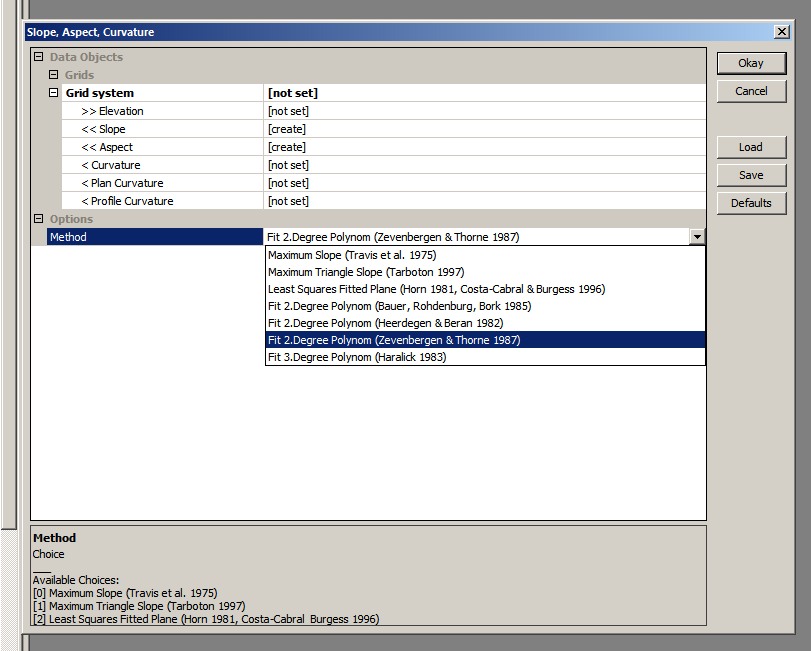This screenshot has width=811, height=651.
Task: Click the Method combo box current value
Action: pos(477,237)
